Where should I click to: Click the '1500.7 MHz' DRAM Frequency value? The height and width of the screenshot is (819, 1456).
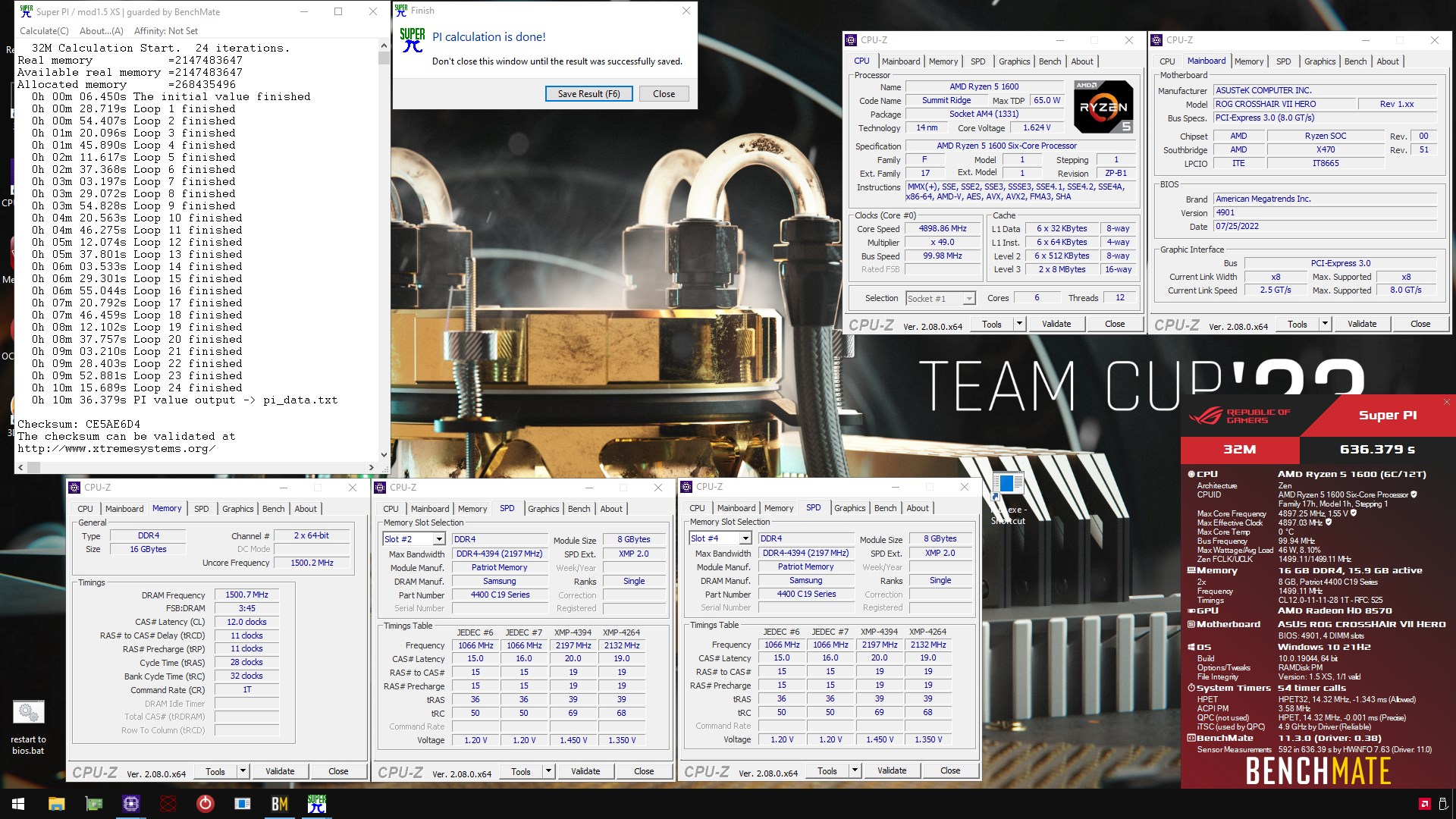(x=246, y=595)
